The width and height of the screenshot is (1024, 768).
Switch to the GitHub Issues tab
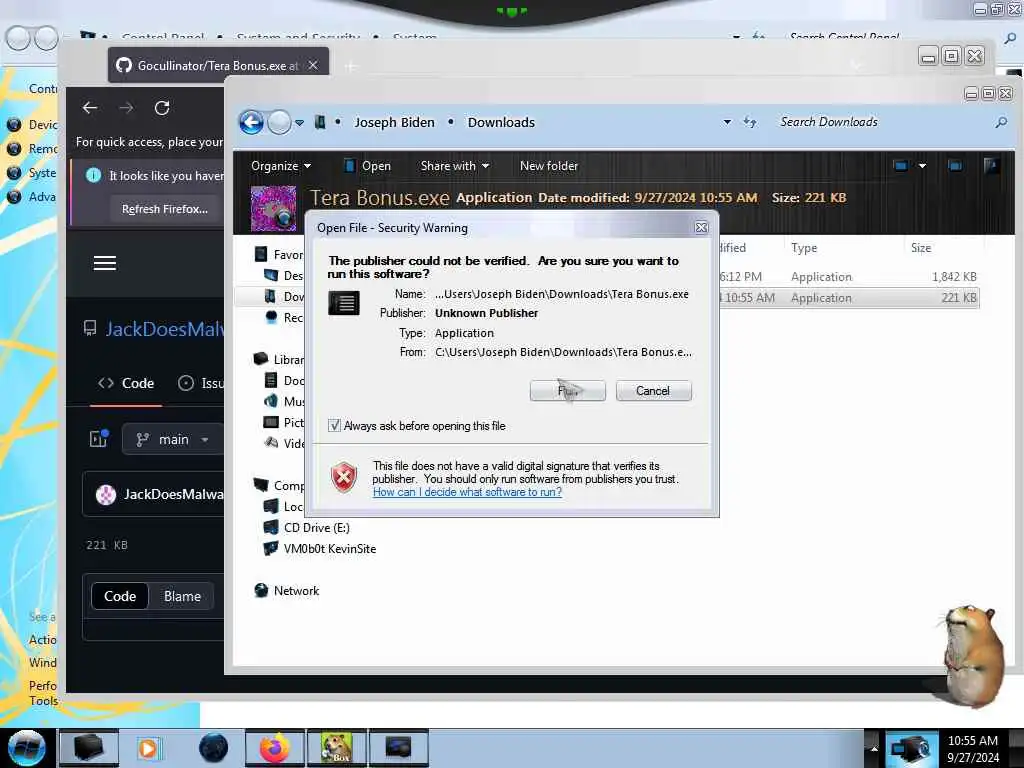pos(201,383)
